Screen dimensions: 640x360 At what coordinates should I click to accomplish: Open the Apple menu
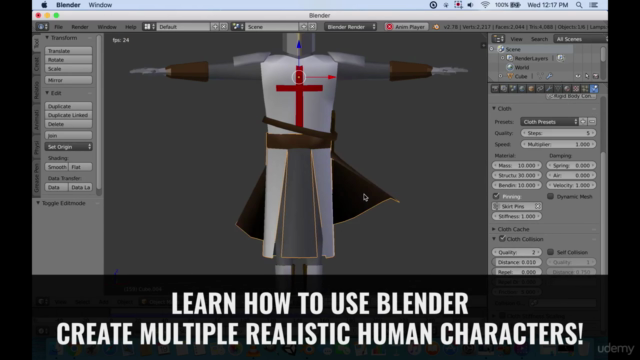point(44,5)
